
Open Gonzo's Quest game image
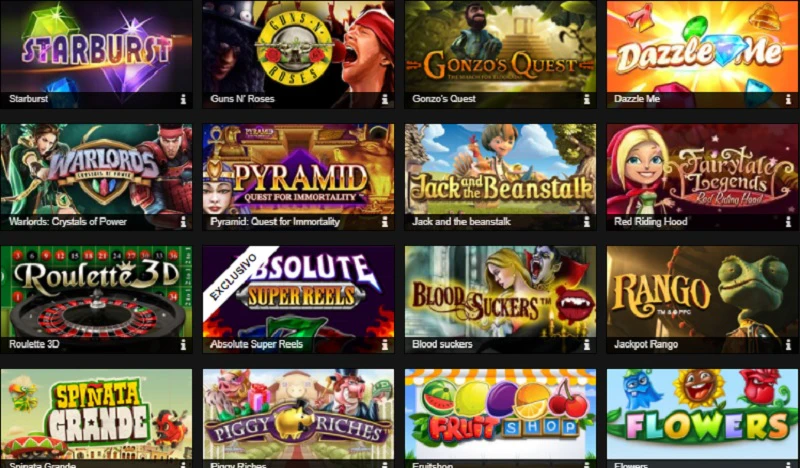pos(500,46)
